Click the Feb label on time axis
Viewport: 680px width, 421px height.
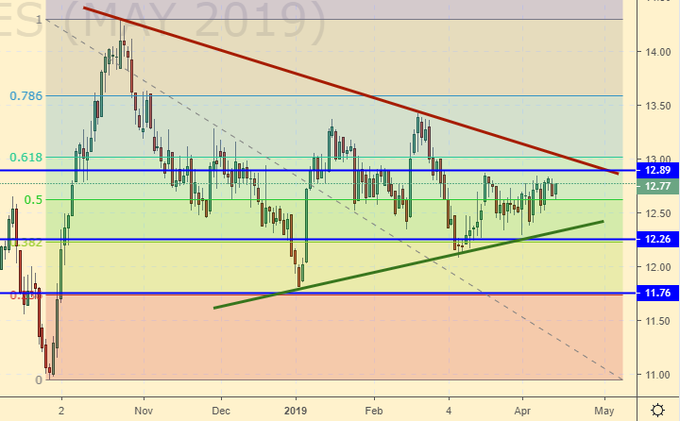pos(373,410)
